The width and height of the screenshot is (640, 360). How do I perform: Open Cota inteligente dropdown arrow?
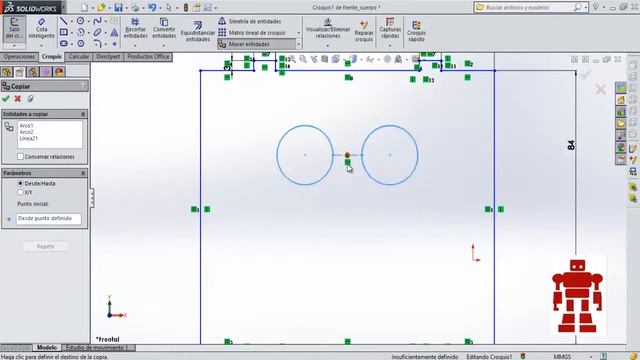point(41,45)
